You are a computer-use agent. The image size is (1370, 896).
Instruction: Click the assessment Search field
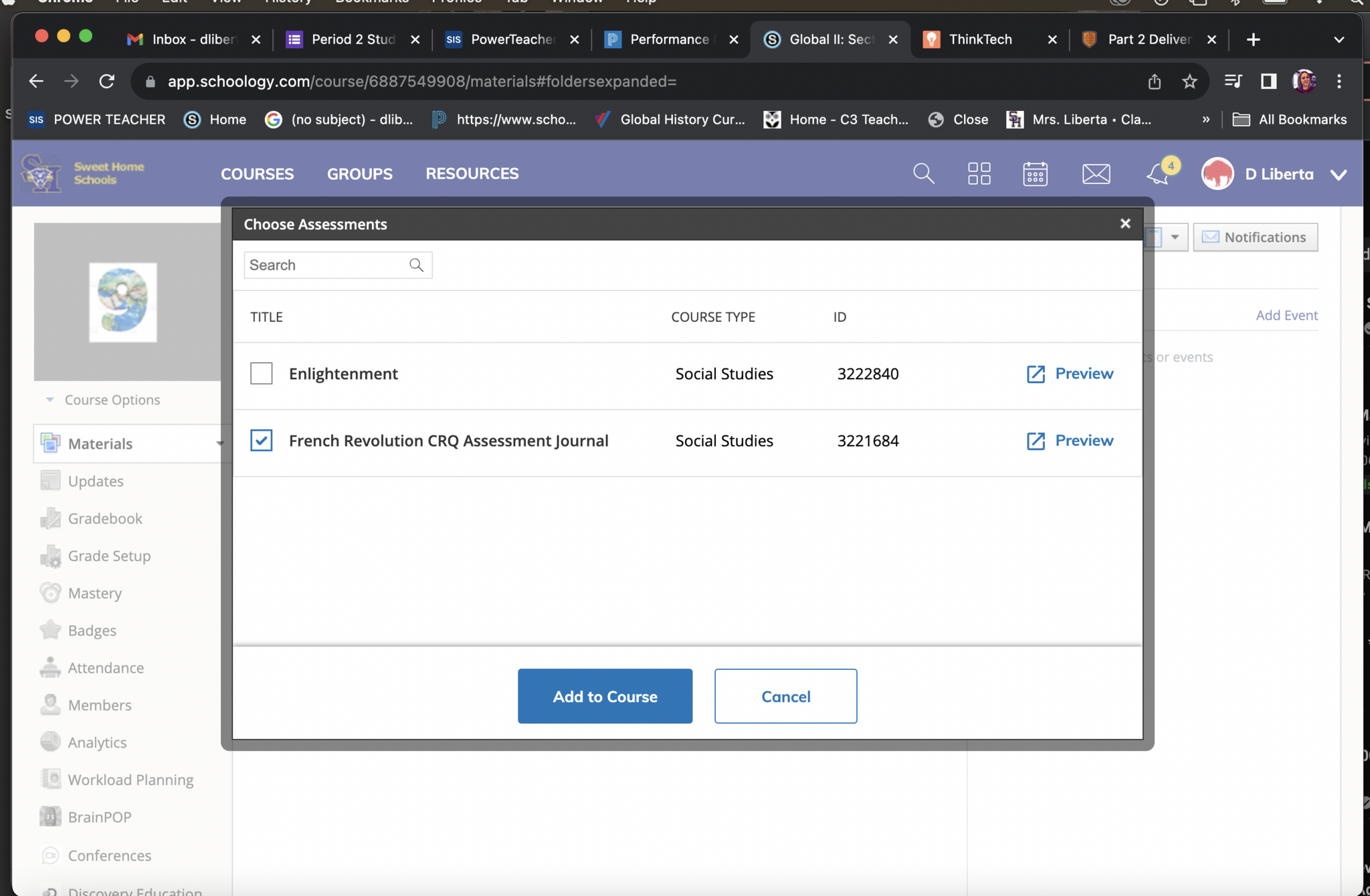(x=326, y=265)
